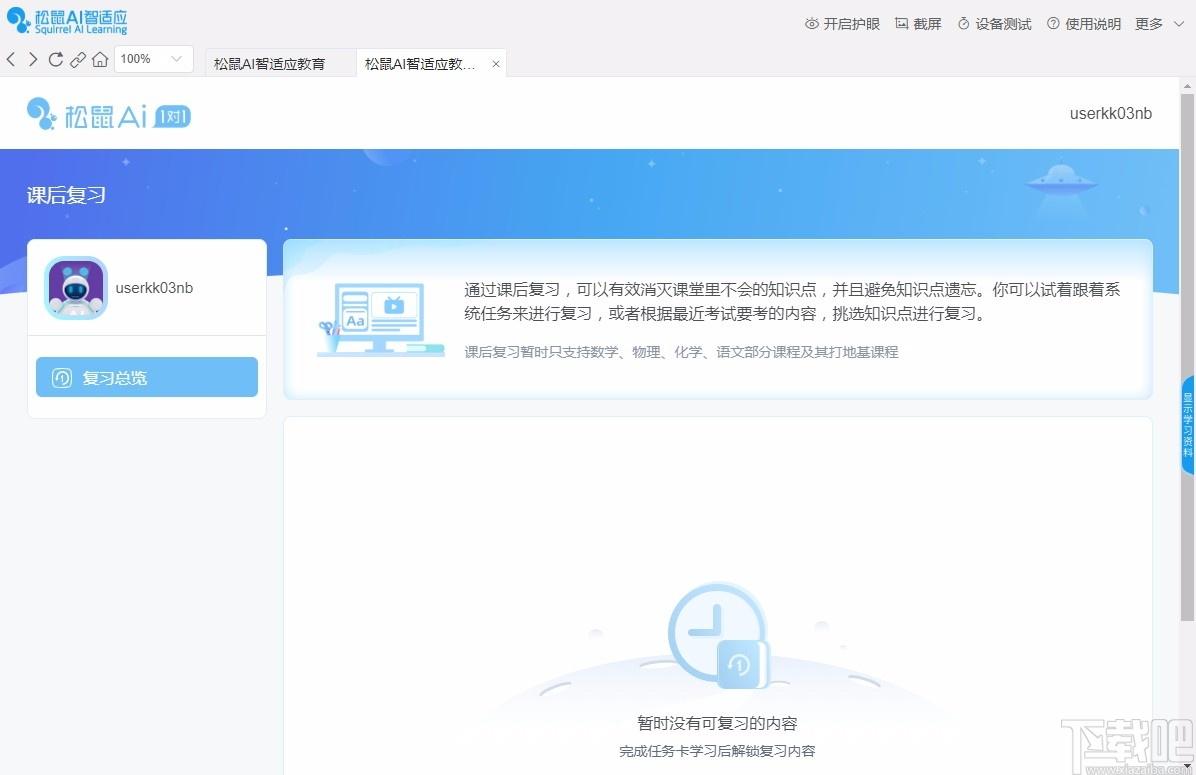Click the scrollbar down arrow
Viewport: 1196px width, 775px height.
[1187, 765]
